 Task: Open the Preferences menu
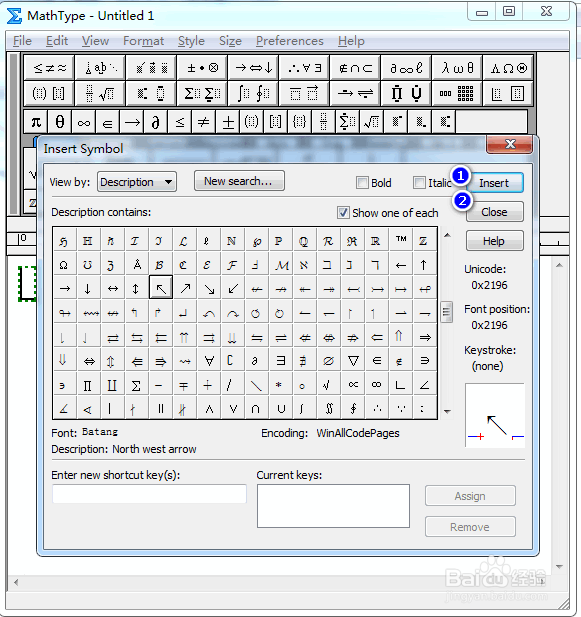click(290, 41)
